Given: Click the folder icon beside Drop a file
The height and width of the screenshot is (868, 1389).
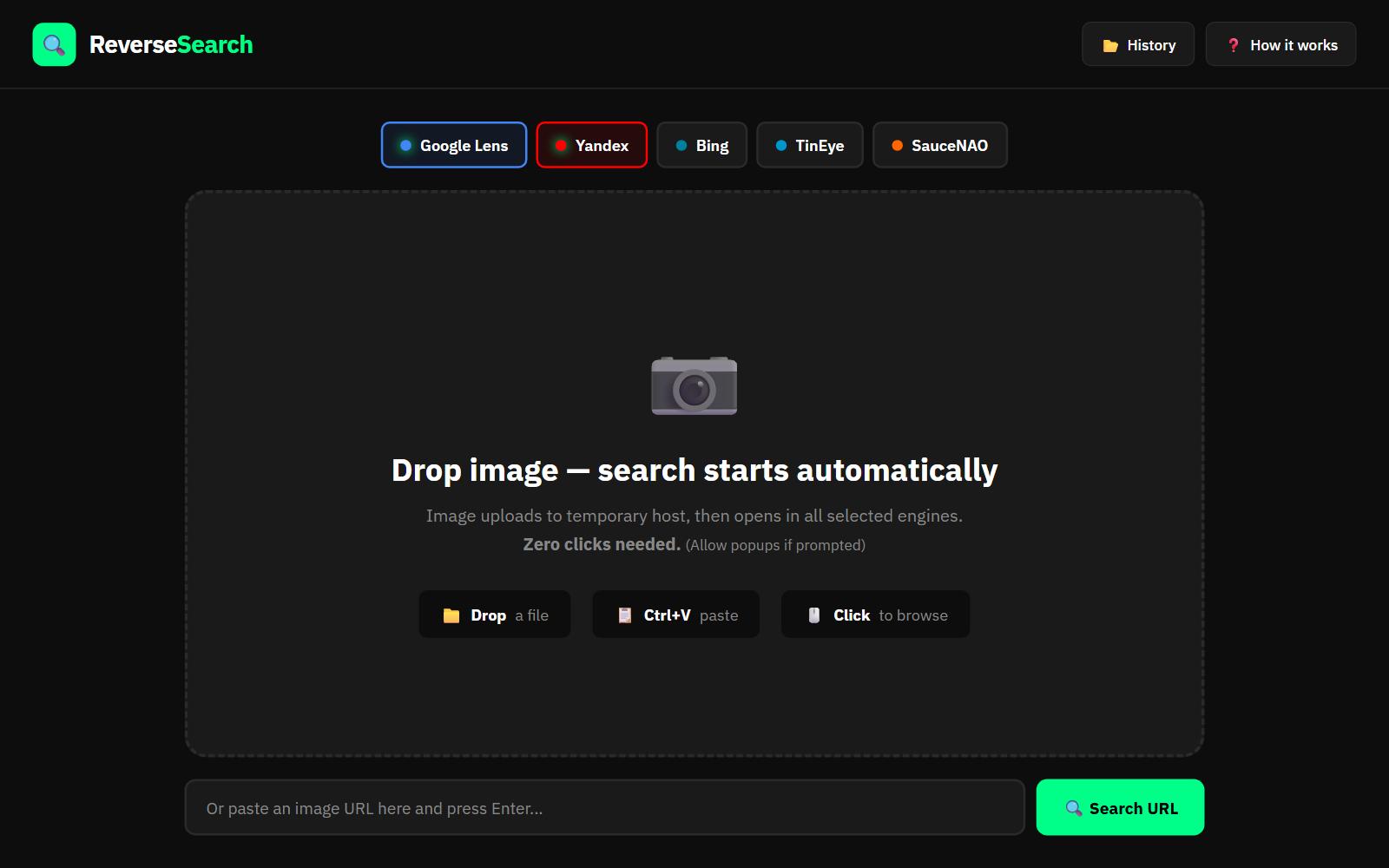Looking at the screenshot, I should pos(451,615).
